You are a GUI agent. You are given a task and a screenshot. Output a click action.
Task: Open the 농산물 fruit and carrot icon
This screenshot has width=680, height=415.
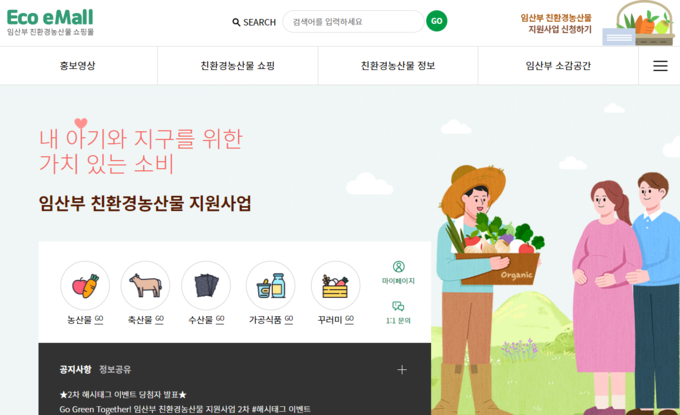pyautogui.click(x=85, y=286)
